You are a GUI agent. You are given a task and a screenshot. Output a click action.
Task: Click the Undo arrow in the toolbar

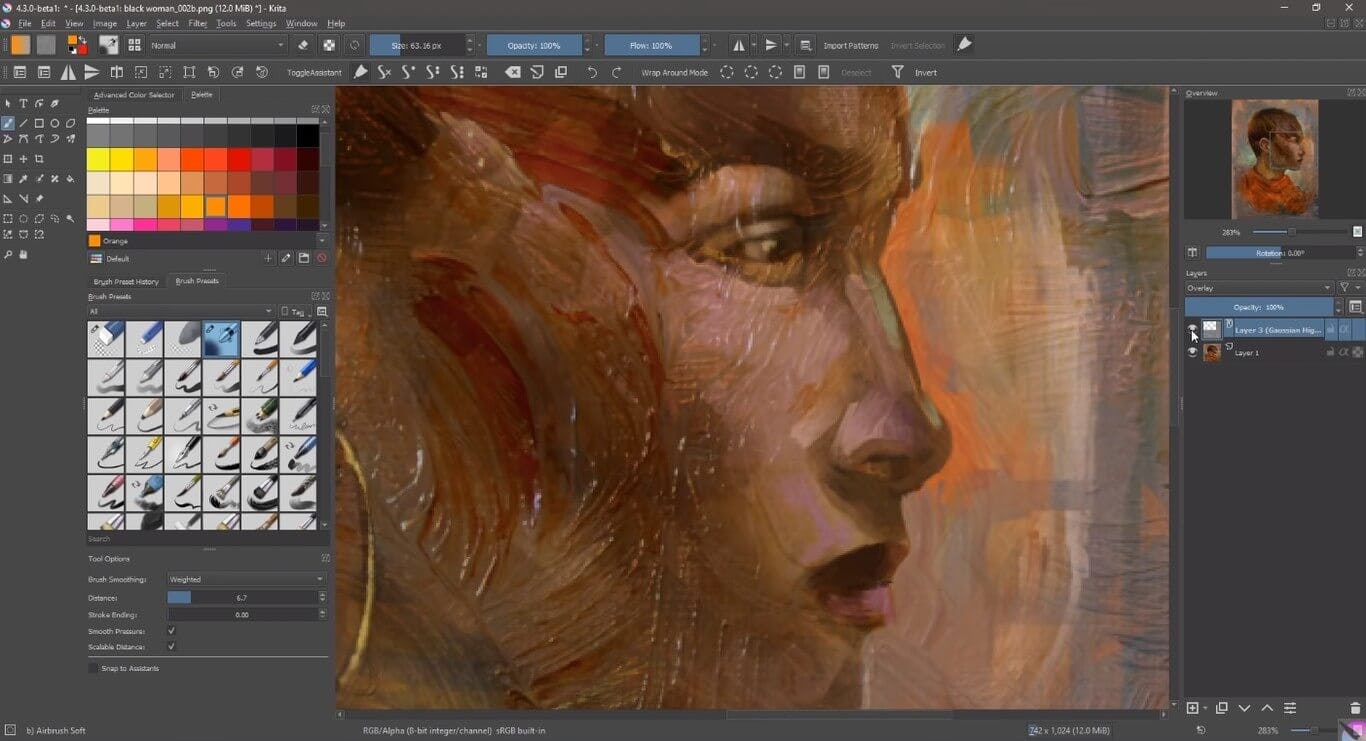pyautogui.click(x=592, y=72)
